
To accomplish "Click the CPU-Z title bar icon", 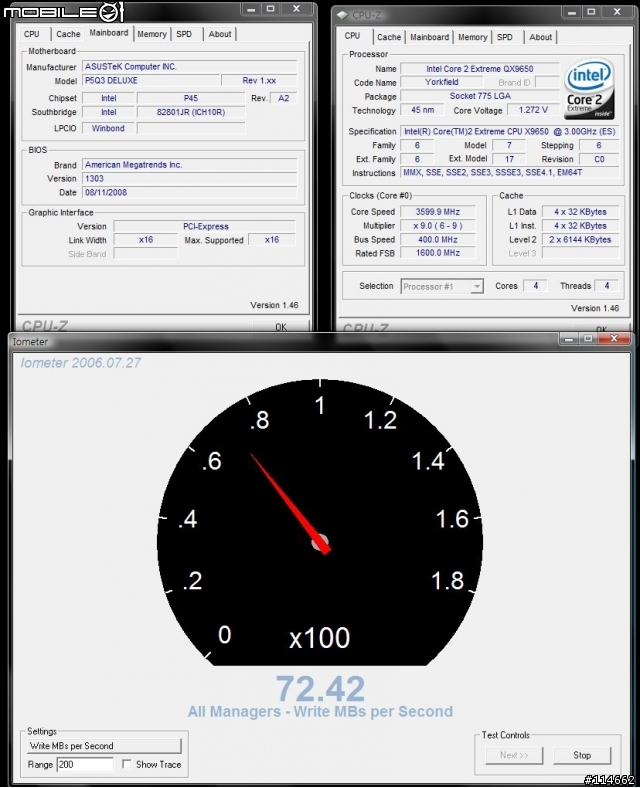I will click(x=342, y=15).
